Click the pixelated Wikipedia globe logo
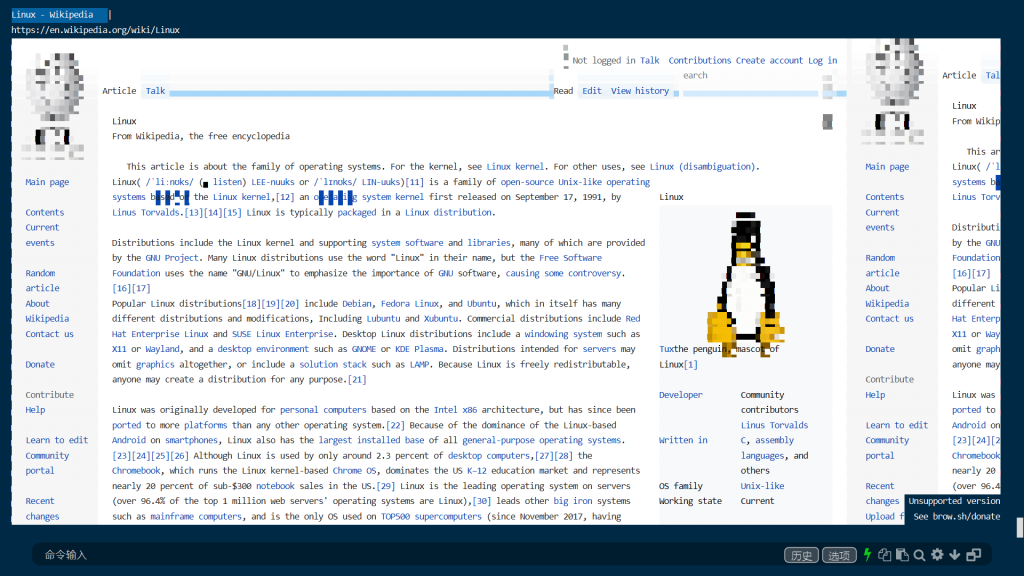1024x576 pixels. [56, 104]
